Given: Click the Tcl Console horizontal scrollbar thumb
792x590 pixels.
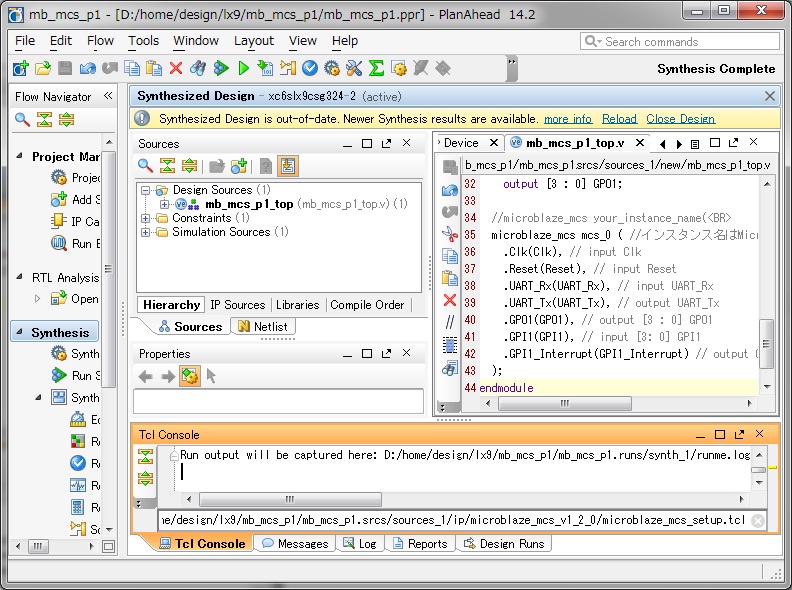Looking at the screenshot, I should pyautogui.click(x=290, y=500).
